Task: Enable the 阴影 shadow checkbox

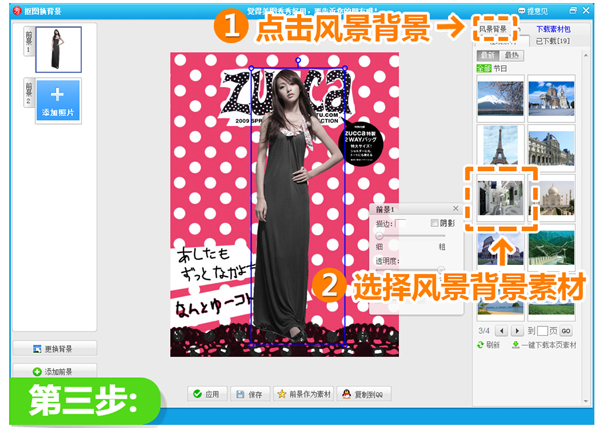Action: point(434,223)
